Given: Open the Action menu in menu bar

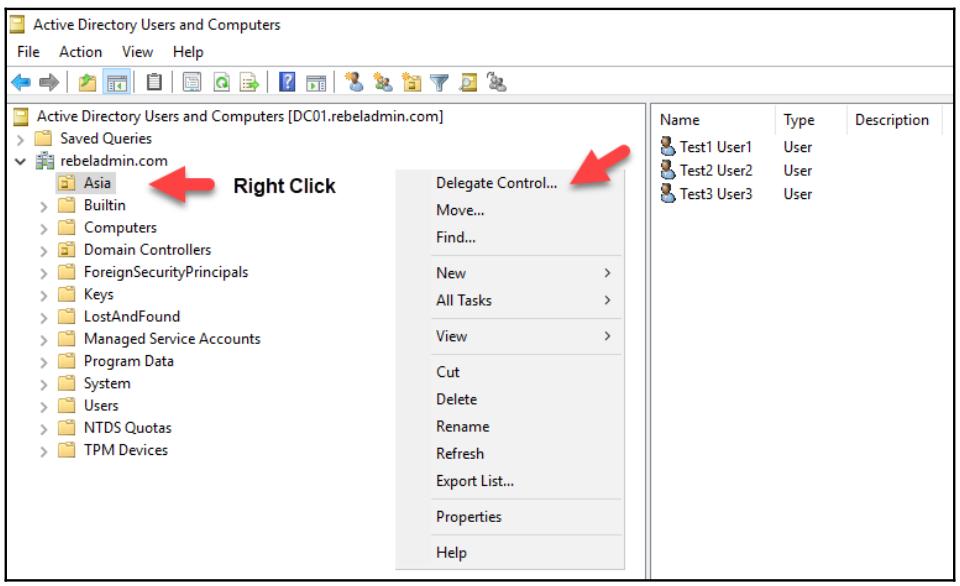Looking at the screenshot, I should tap(80, 52).
